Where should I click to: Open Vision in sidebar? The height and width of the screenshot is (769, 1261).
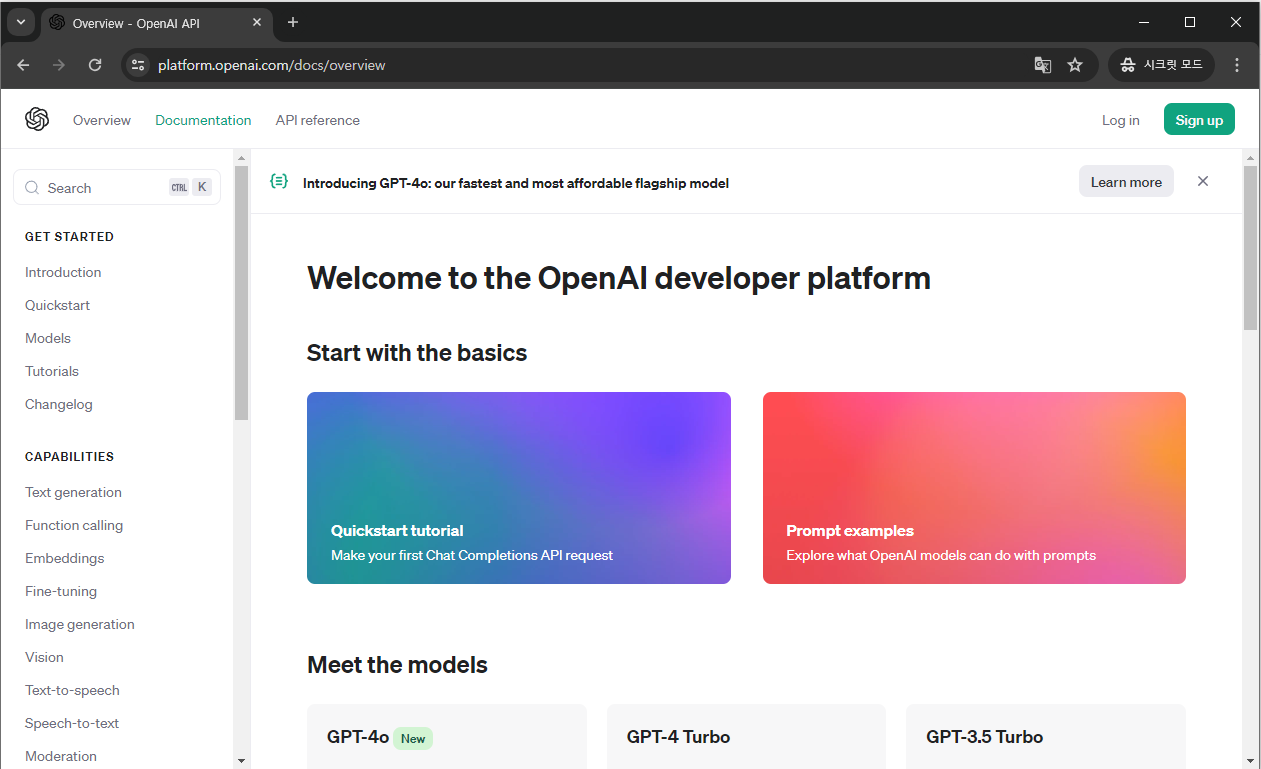pyautogui.click(x=44, y=657)
